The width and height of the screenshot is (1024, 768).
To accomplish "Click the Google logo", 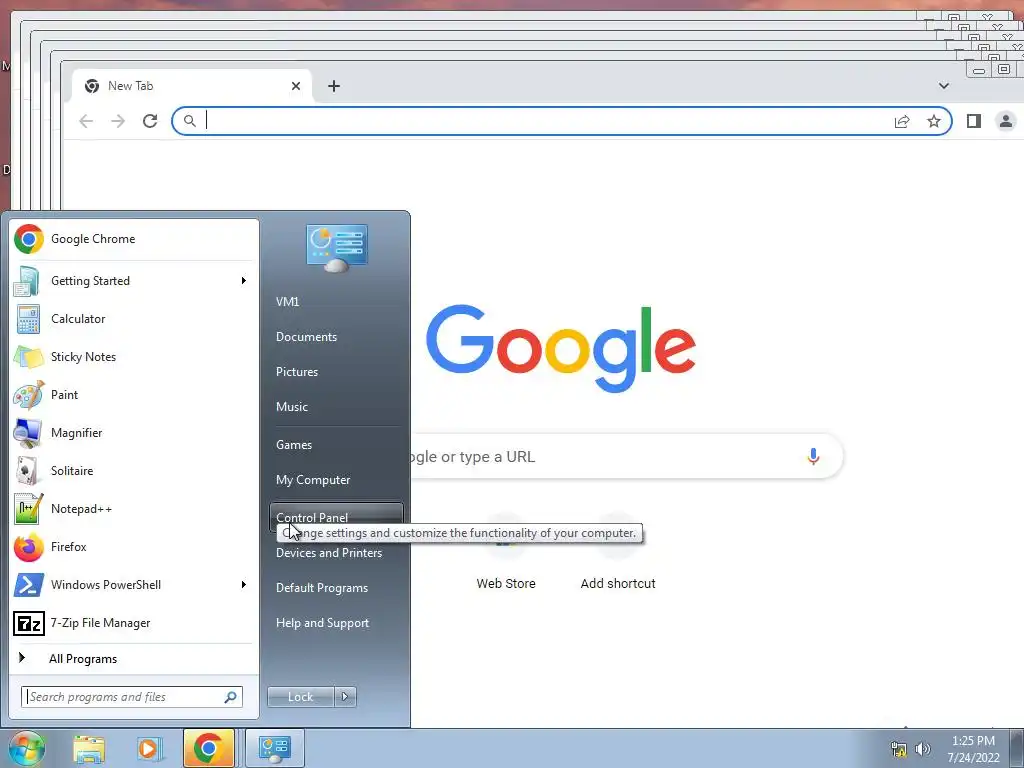I will (x=560, y=348).
